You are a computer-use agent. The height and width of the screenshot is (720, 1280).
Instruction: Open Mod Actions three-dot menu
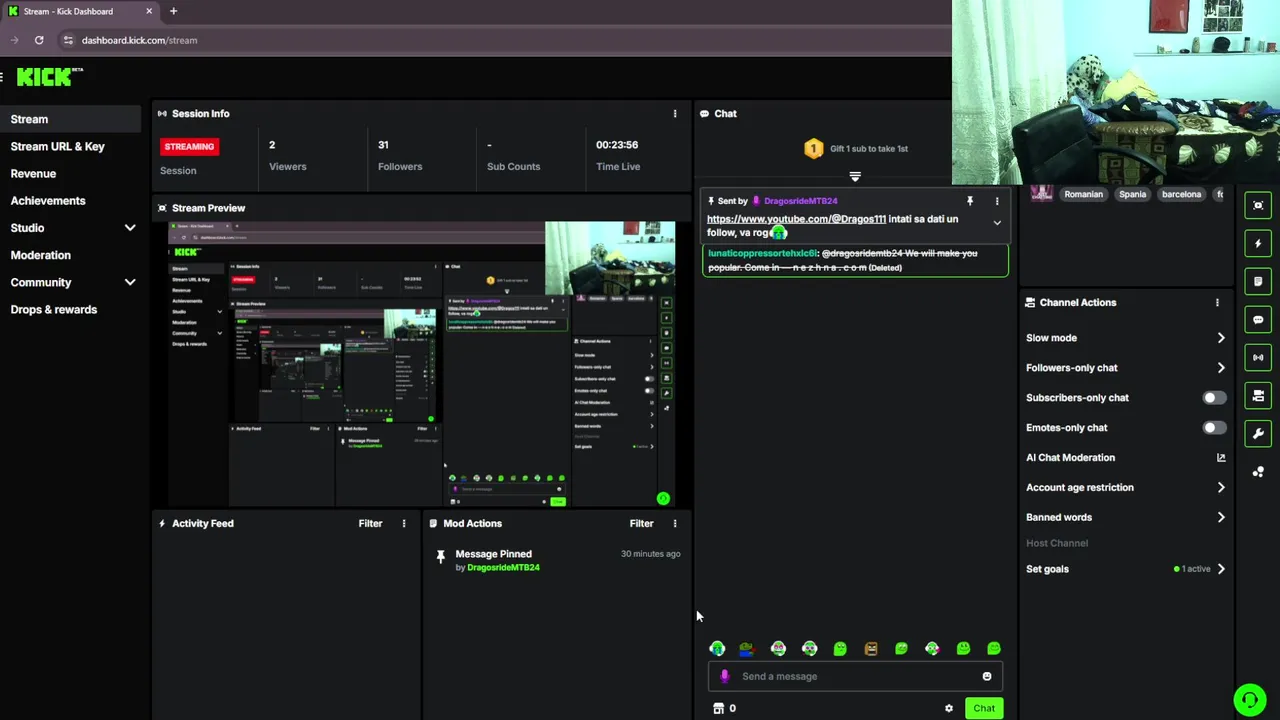(675, 523)
